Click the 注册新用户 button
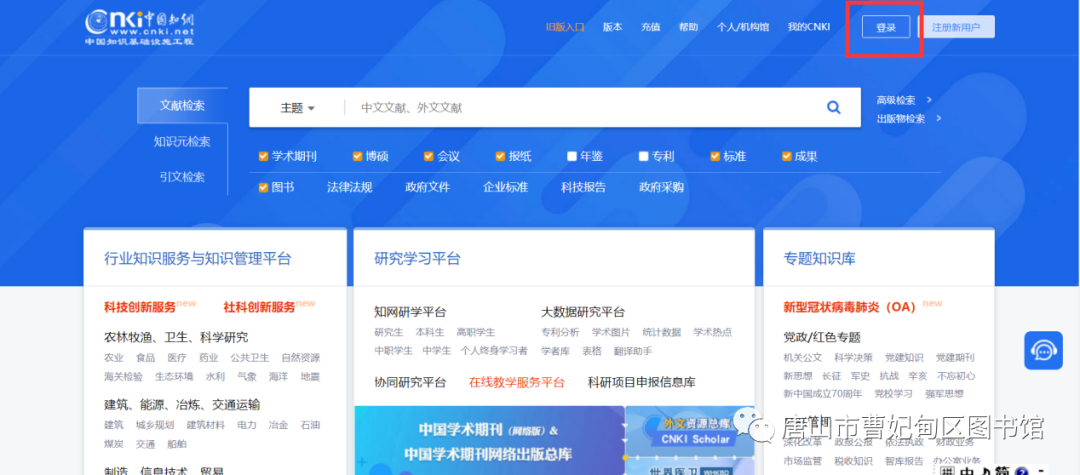 click(x=955, y=28)
